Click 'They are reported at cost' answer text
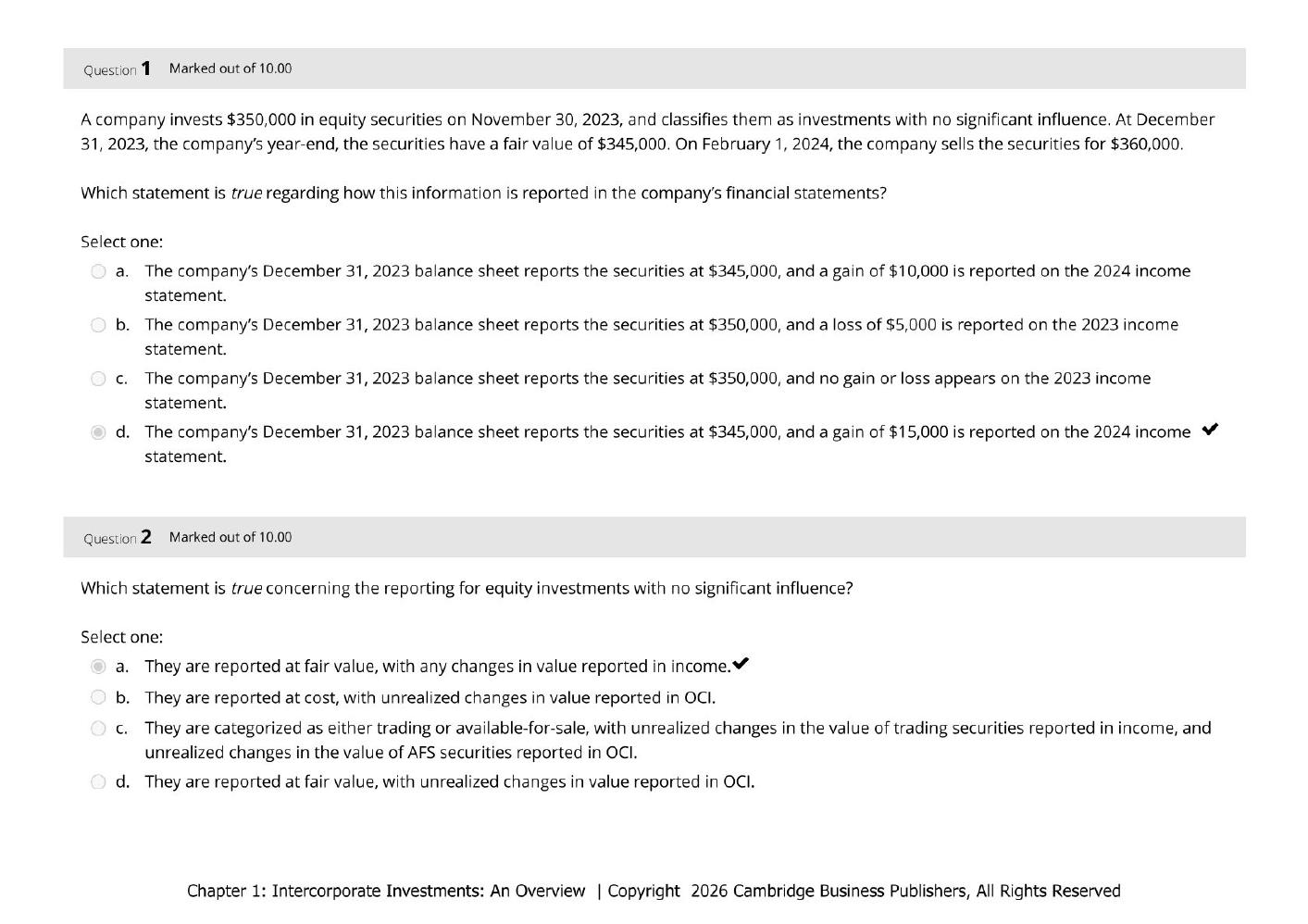This screenshot has width=1308, height=924. point(430,698)
